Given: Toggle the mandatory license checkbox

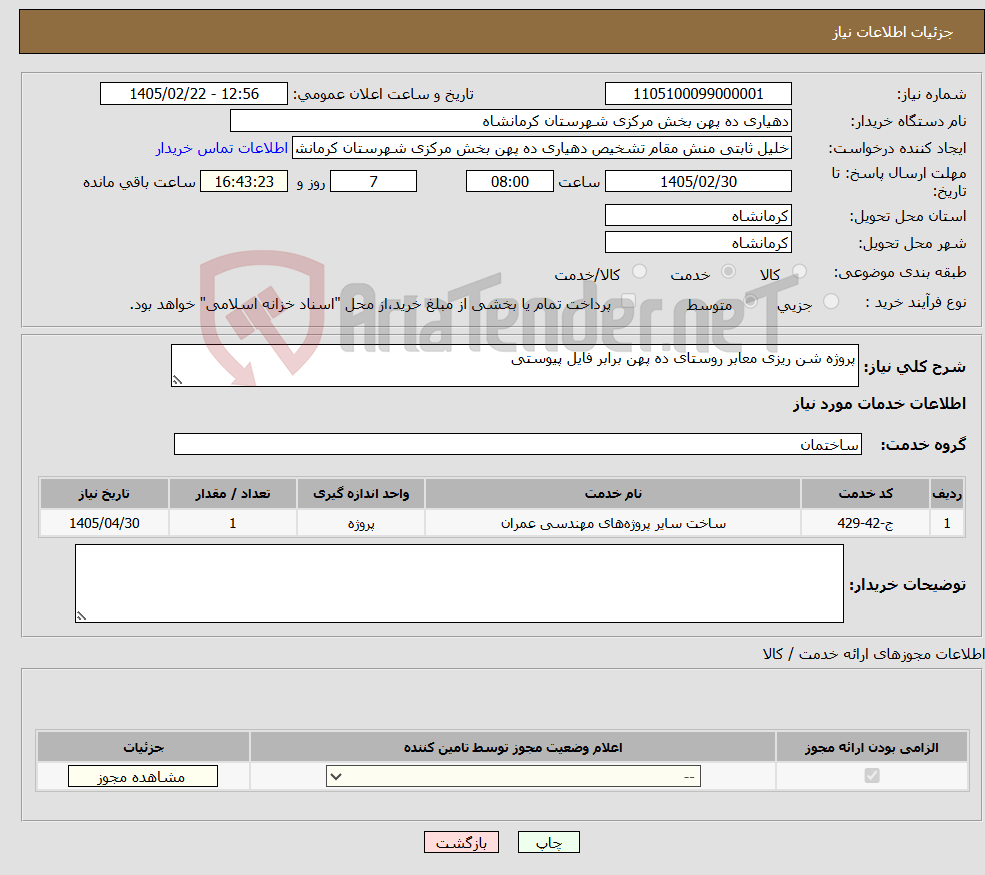Looking at the screenshot, I should click(872, 776).
